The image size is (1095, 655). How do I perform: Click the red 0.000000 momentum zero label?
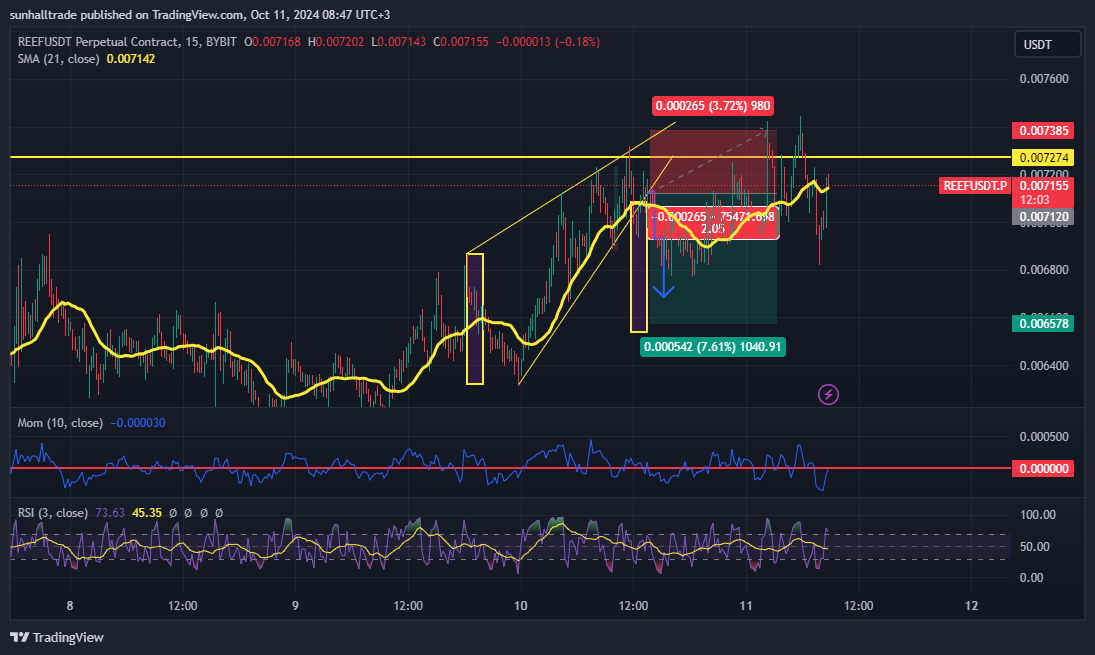[x=1043, y=469]
